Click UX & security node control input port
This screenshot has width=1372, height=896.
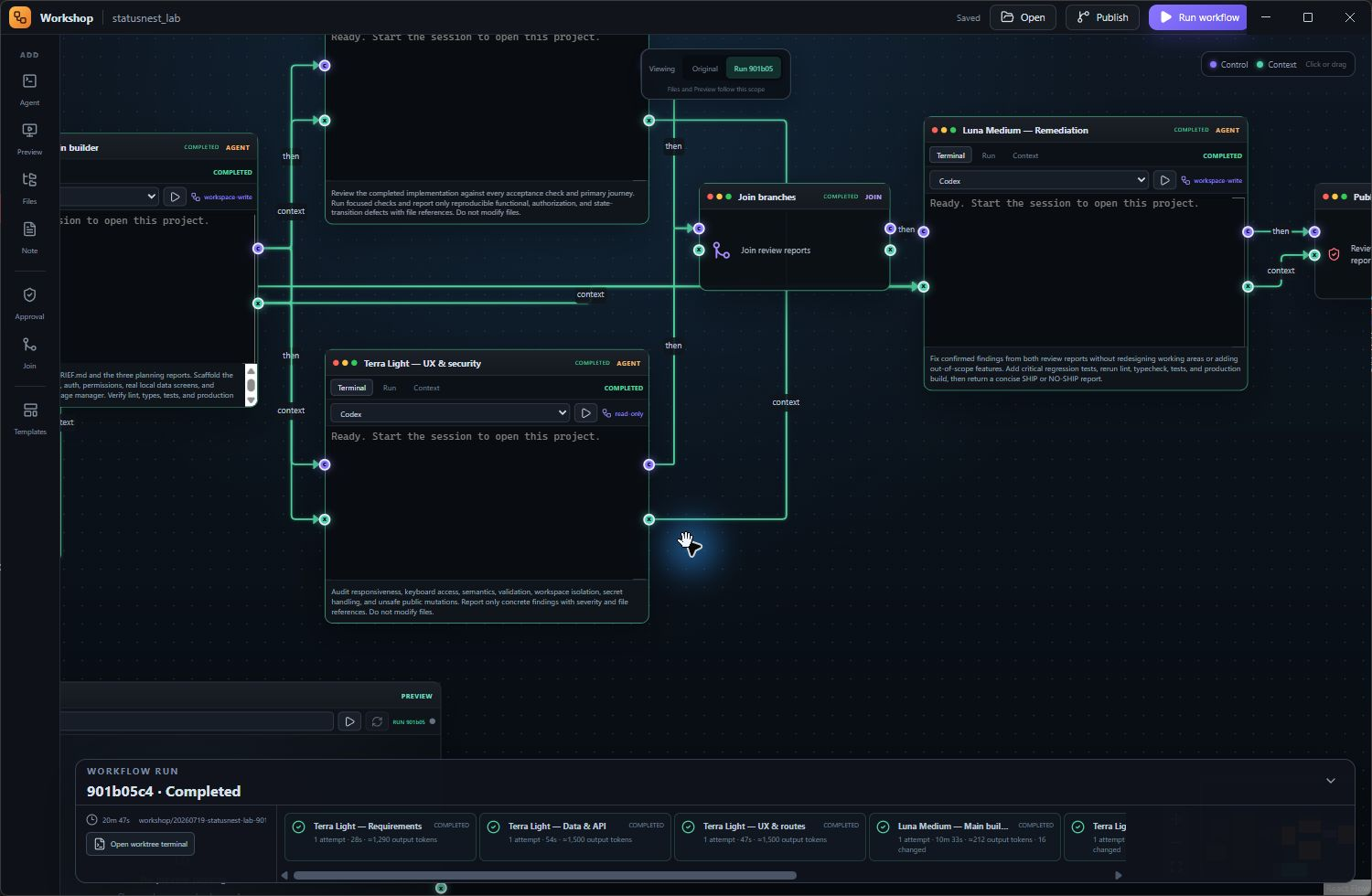point(325,464)
